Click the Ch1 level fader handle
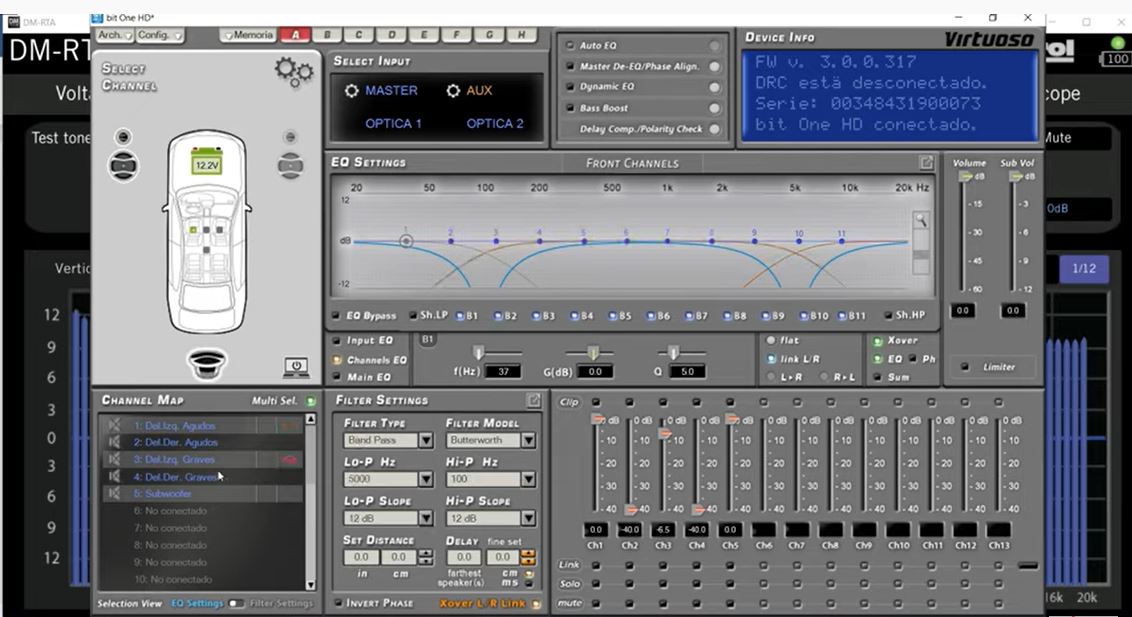The image size is (1132, 617). [x=598, y=419]
